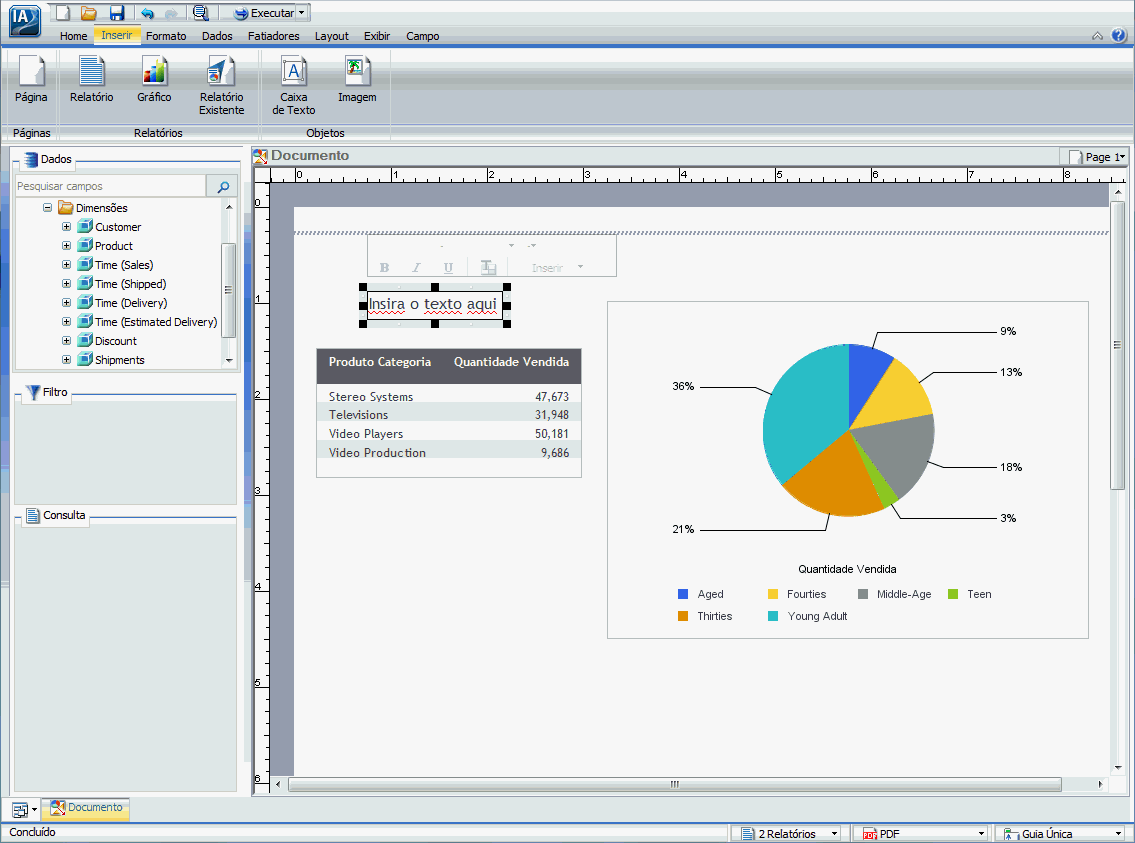The width and height of the screenshot is (1135, 843).
Task: Open the help question mark icon
Action: (1118, 35)
